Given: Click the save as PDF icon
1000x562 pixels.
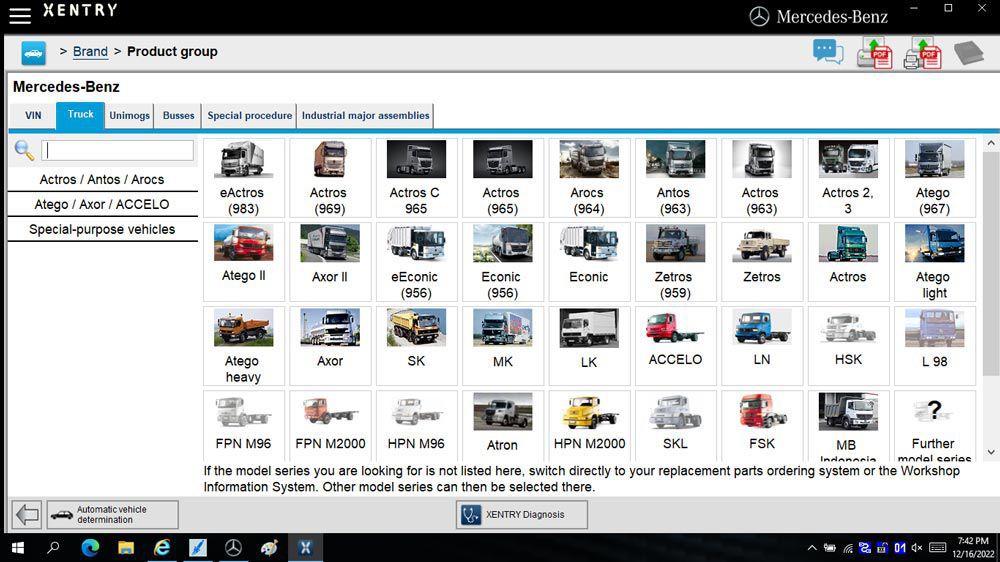Looking at the screenshot, I should pos(874,53).
